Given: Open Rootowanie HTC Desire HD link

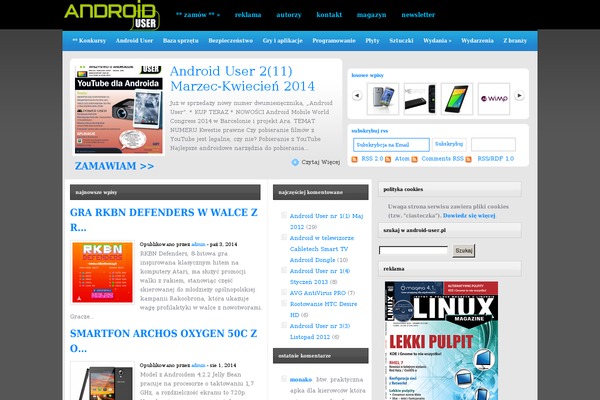Looking at the screenshot, I should pyautogui.click(x=323, y=309).
